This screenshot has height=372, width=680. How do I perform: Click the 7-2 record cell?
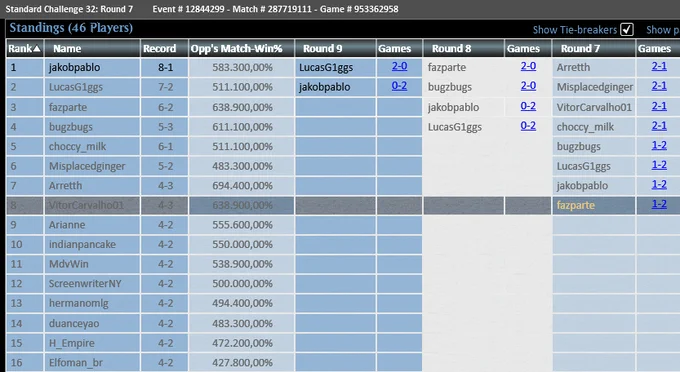pos(165,87)
